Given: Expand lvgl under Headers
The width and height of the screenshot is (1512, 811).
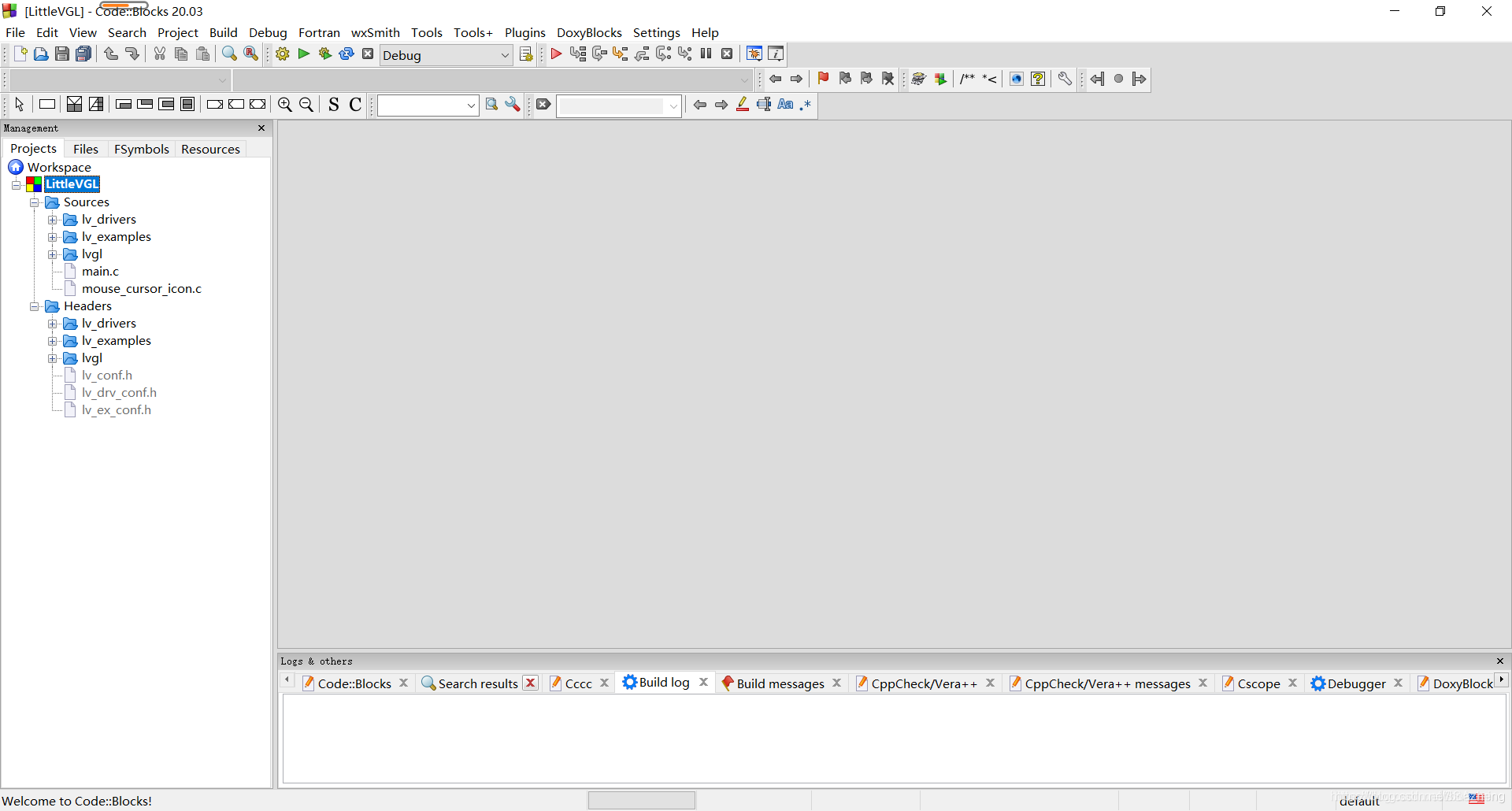Looking at the screenshot, I should click(x=53, y=358).
